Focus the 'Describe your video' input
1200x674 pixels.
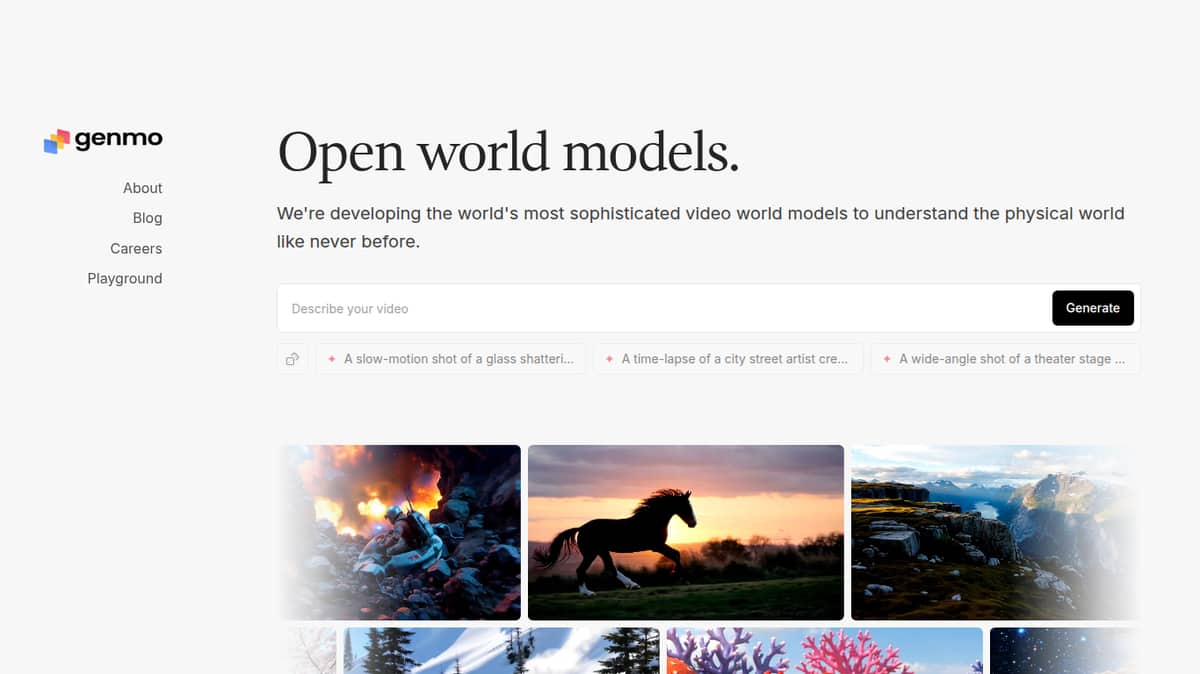coord(665,308)
